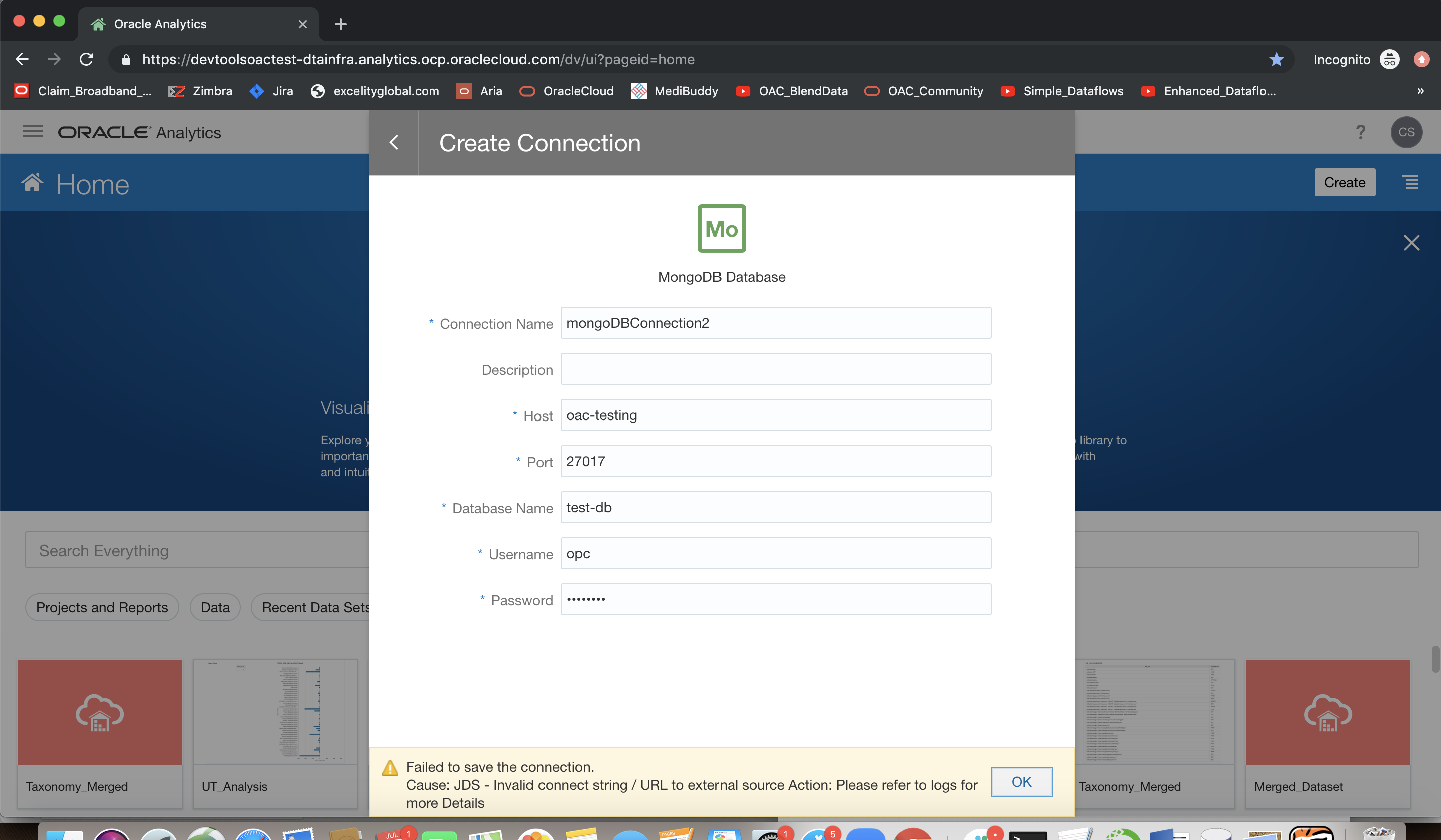Open the Claim_Broadband bookmark
The height and width of the screenshot is (840, 1441).
(83, 91)
